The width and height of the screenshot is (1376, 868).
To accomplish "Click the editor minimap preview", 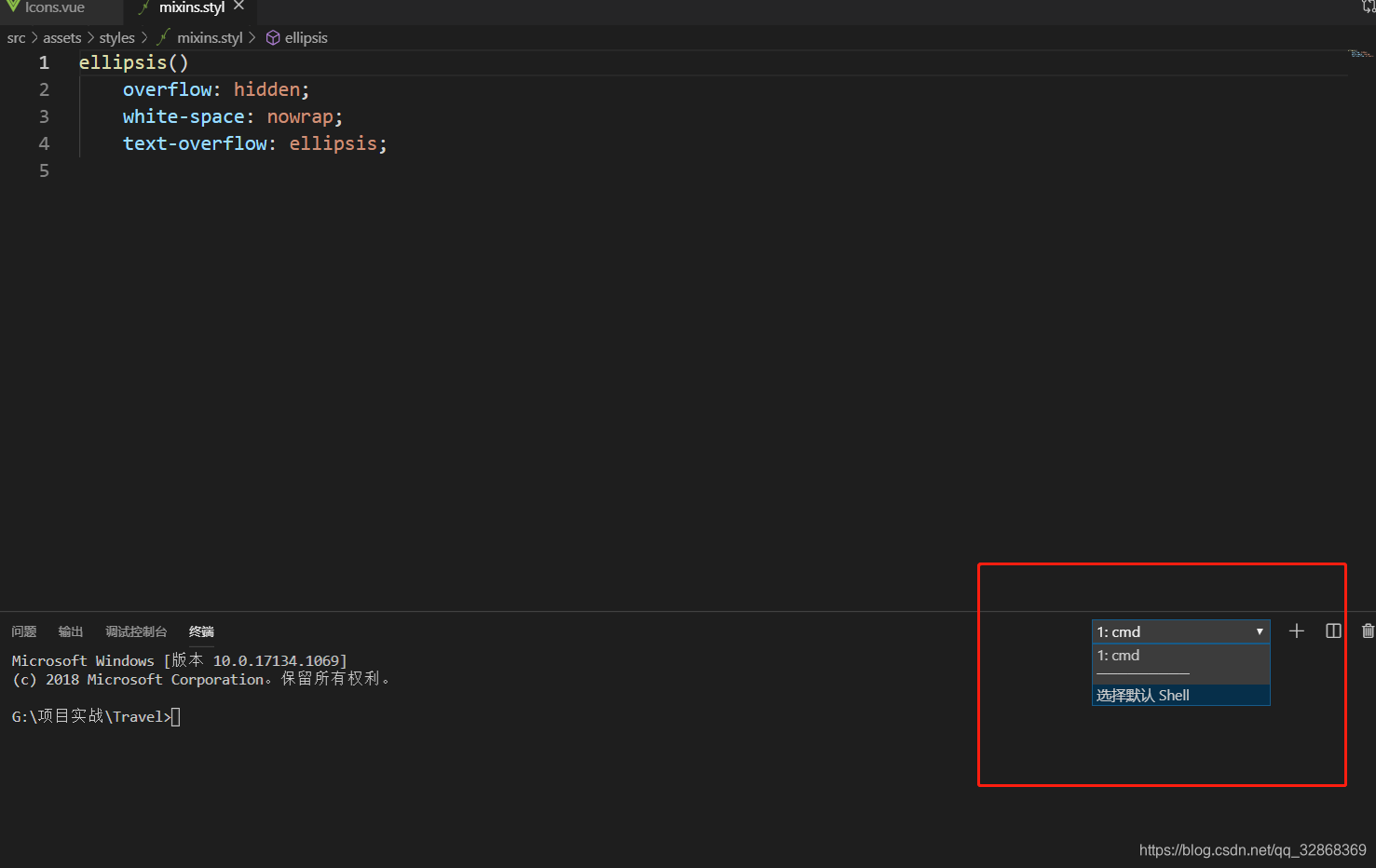I will tap(1360, 54).
